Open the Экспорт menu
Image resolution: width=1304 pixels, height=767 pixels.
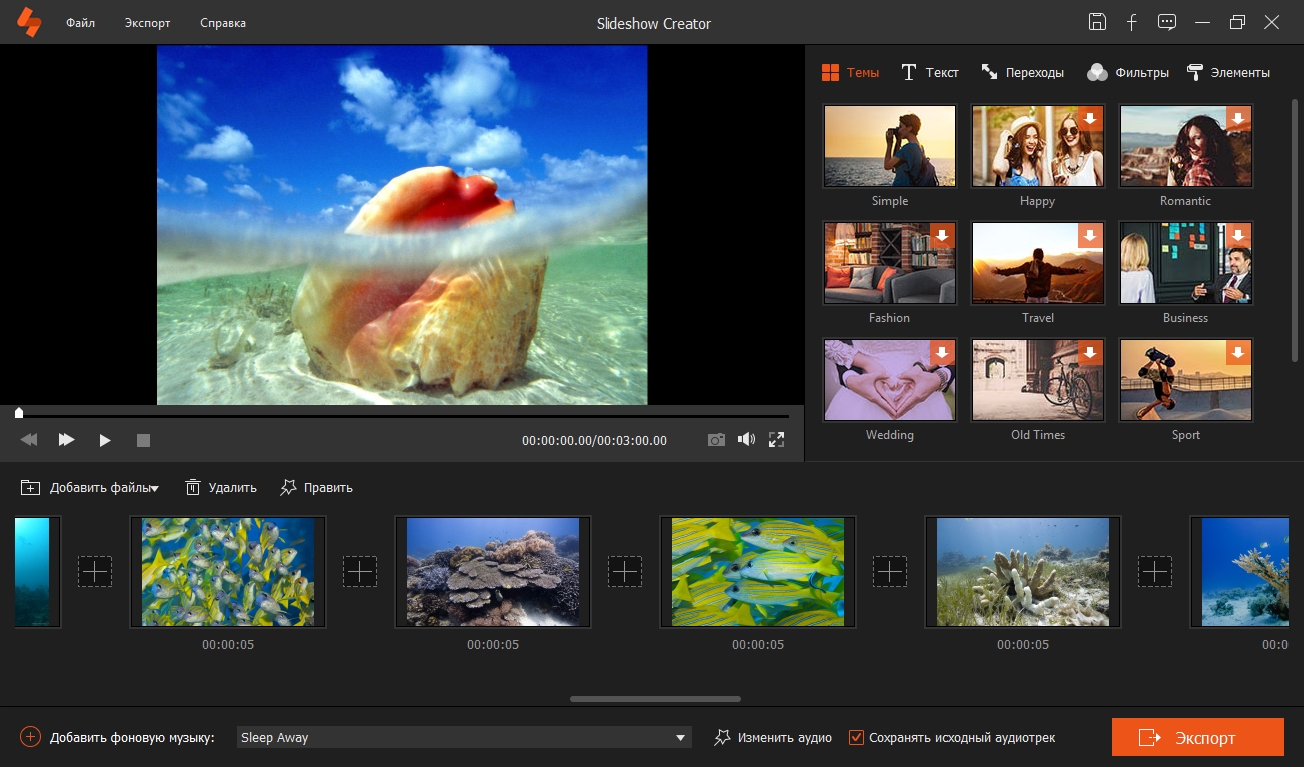click(147, 23)
